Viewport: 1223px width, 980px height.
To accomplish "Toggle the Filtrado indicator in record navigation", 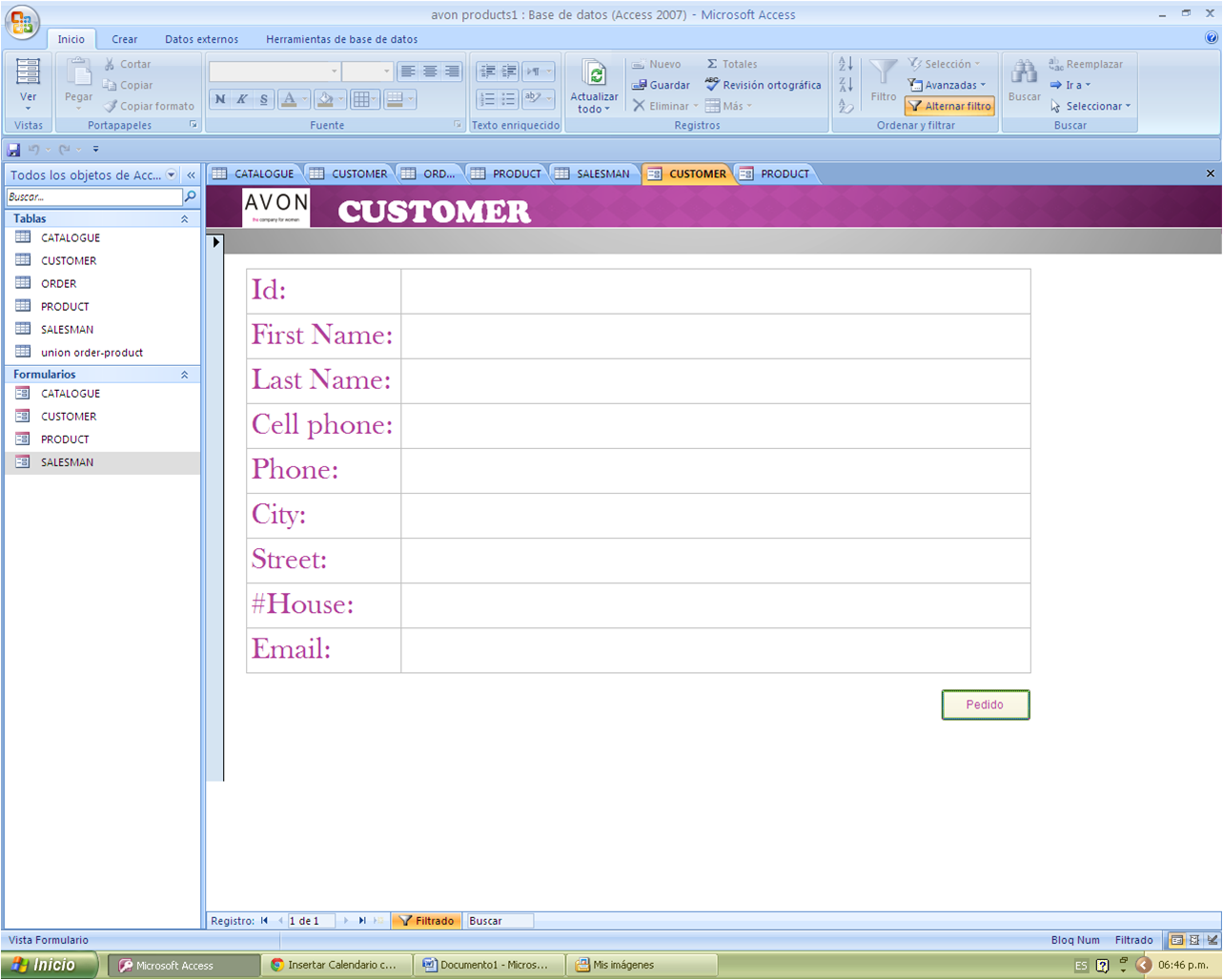I will [425, 920].
